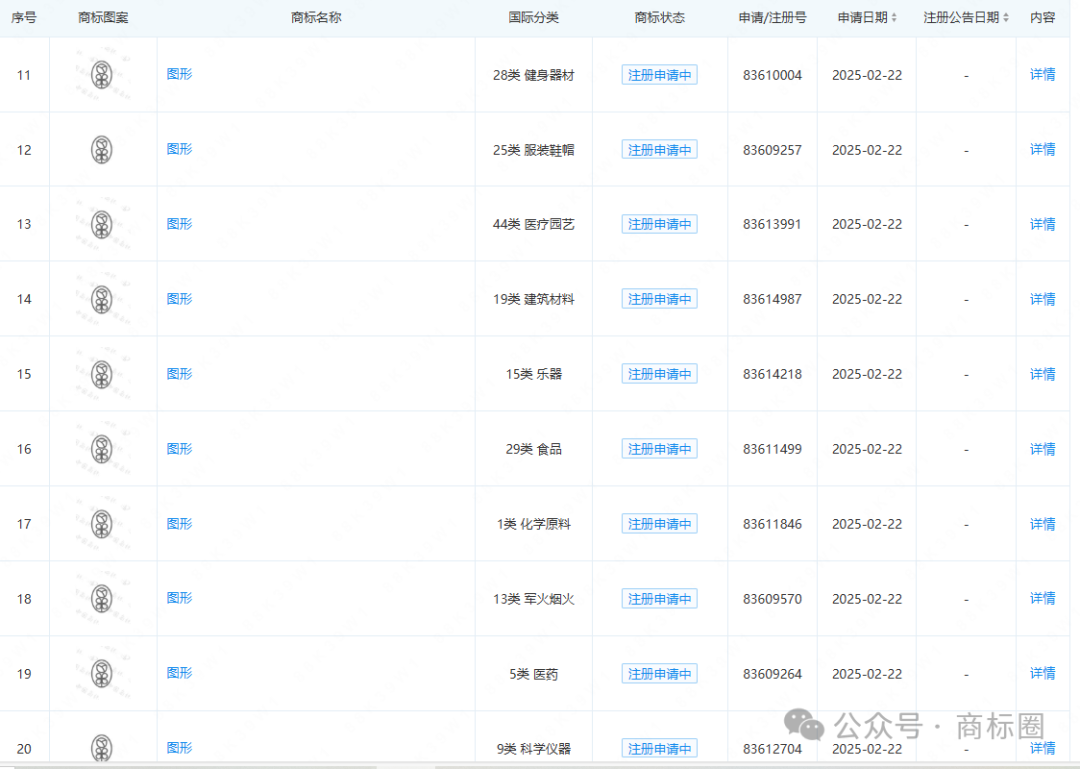Select the 国际分类 column header

point(534,18)
